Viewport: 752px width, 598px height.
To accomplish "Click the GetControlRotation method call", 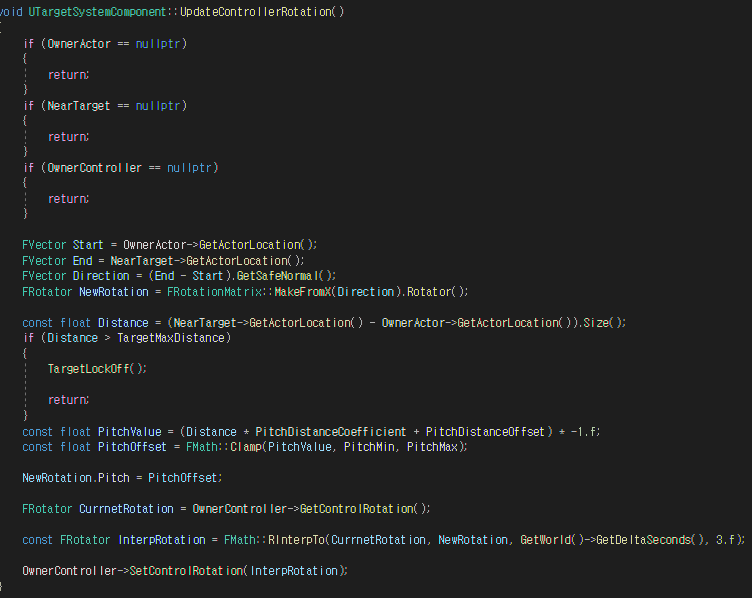I will pyautogui.click(x=356, y=509).
